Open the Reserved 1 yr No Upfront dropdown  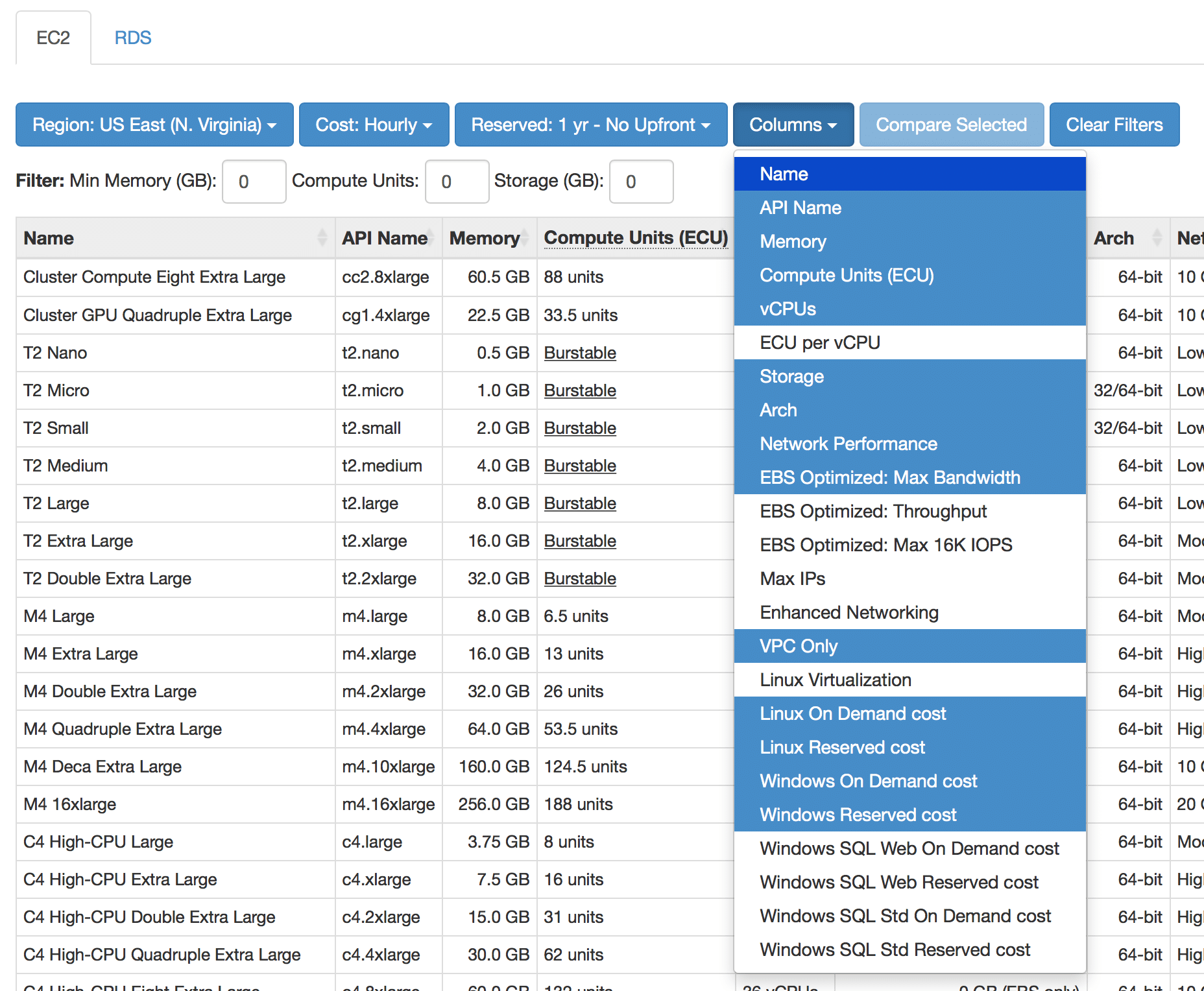[x=590, y=125]
